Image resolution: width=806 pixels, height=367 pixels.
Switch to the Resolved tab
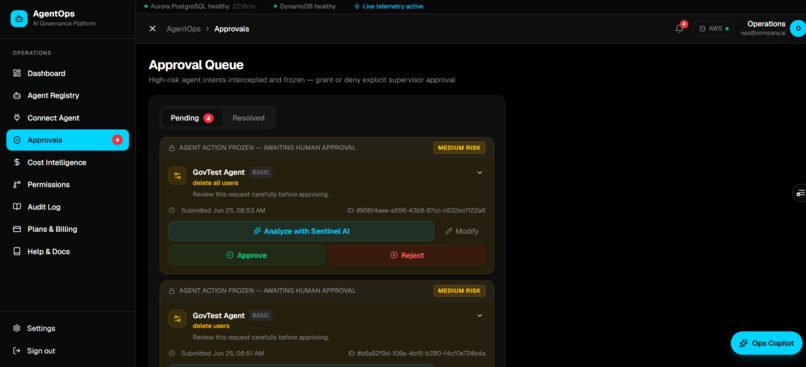click(248, 118)
